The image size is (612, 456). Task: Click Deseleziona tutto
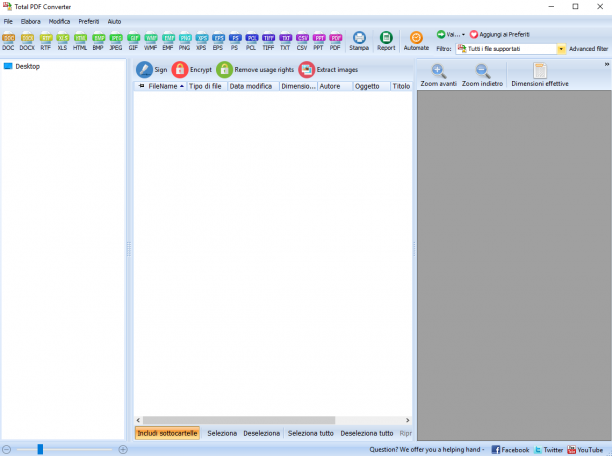click(366, 433)
